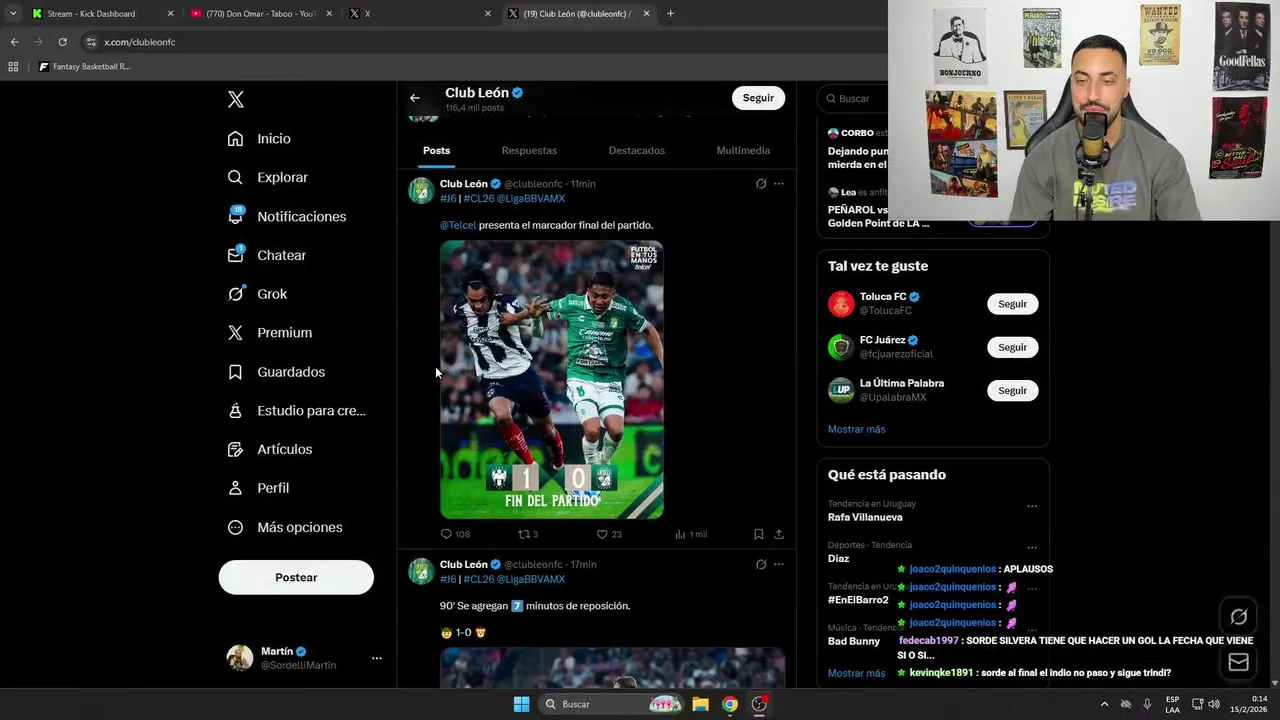The image size is (1280, 720).
Task: Follow La Última Palabra
Action: click(1012, 390)
